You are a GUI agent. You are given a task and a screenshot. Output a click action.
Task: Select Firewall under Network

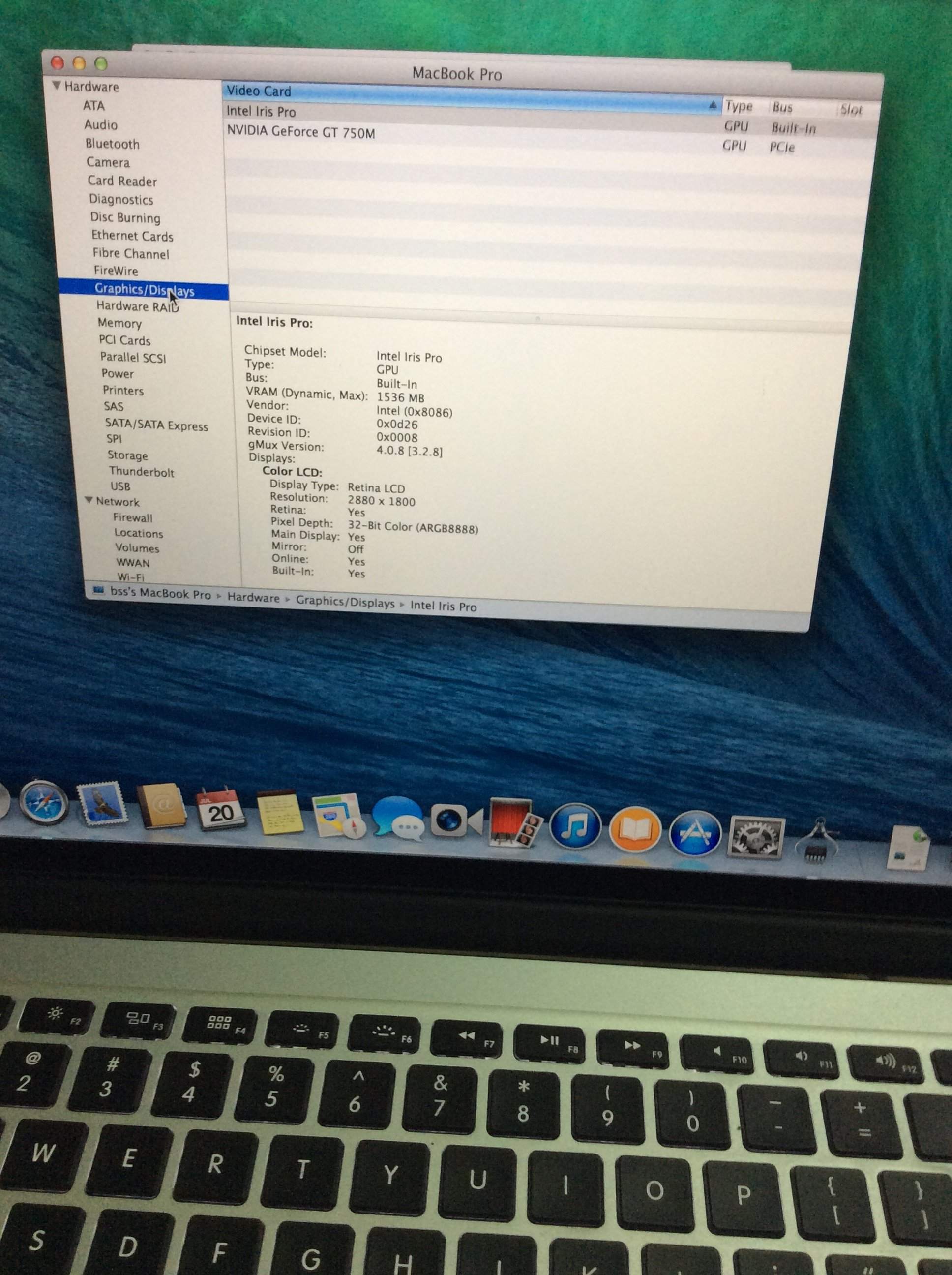[x=133, y=517]
